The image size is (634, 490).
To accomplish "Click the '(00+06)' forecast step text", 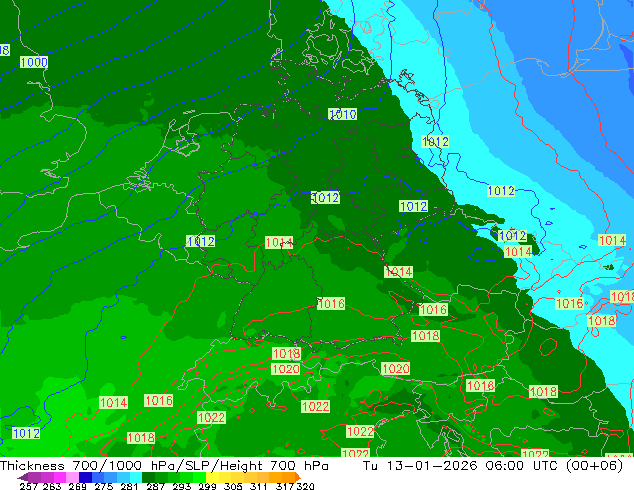I will point(595,466).
